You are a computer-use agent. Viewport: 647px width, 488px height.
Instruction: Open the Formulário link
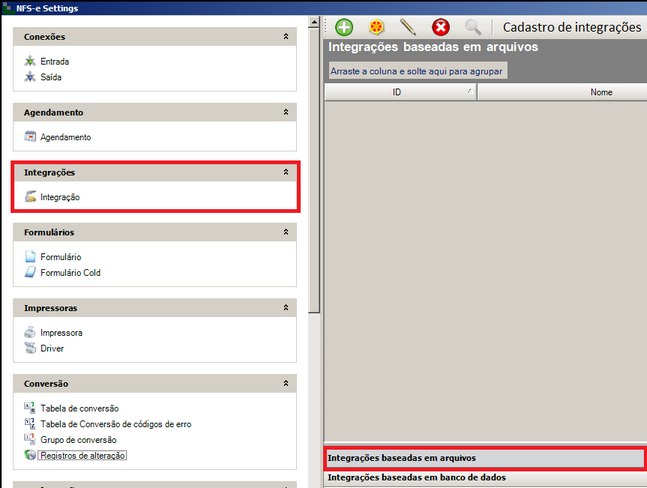coord(61,257)
